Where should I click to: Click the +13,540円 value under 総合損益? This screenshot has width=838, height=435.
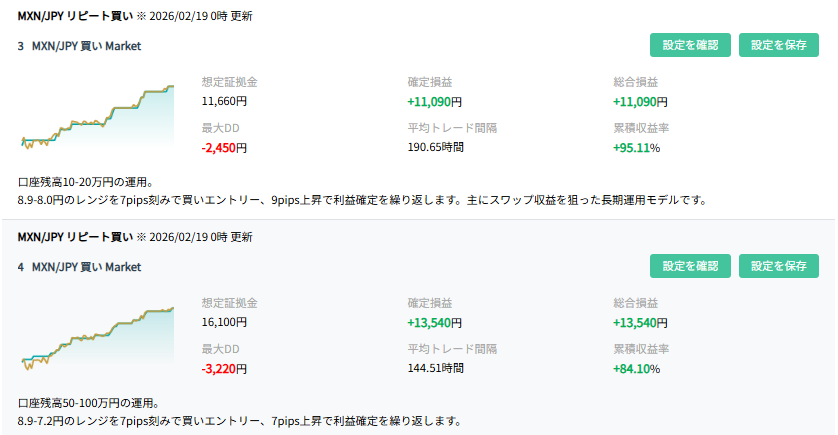640,322
